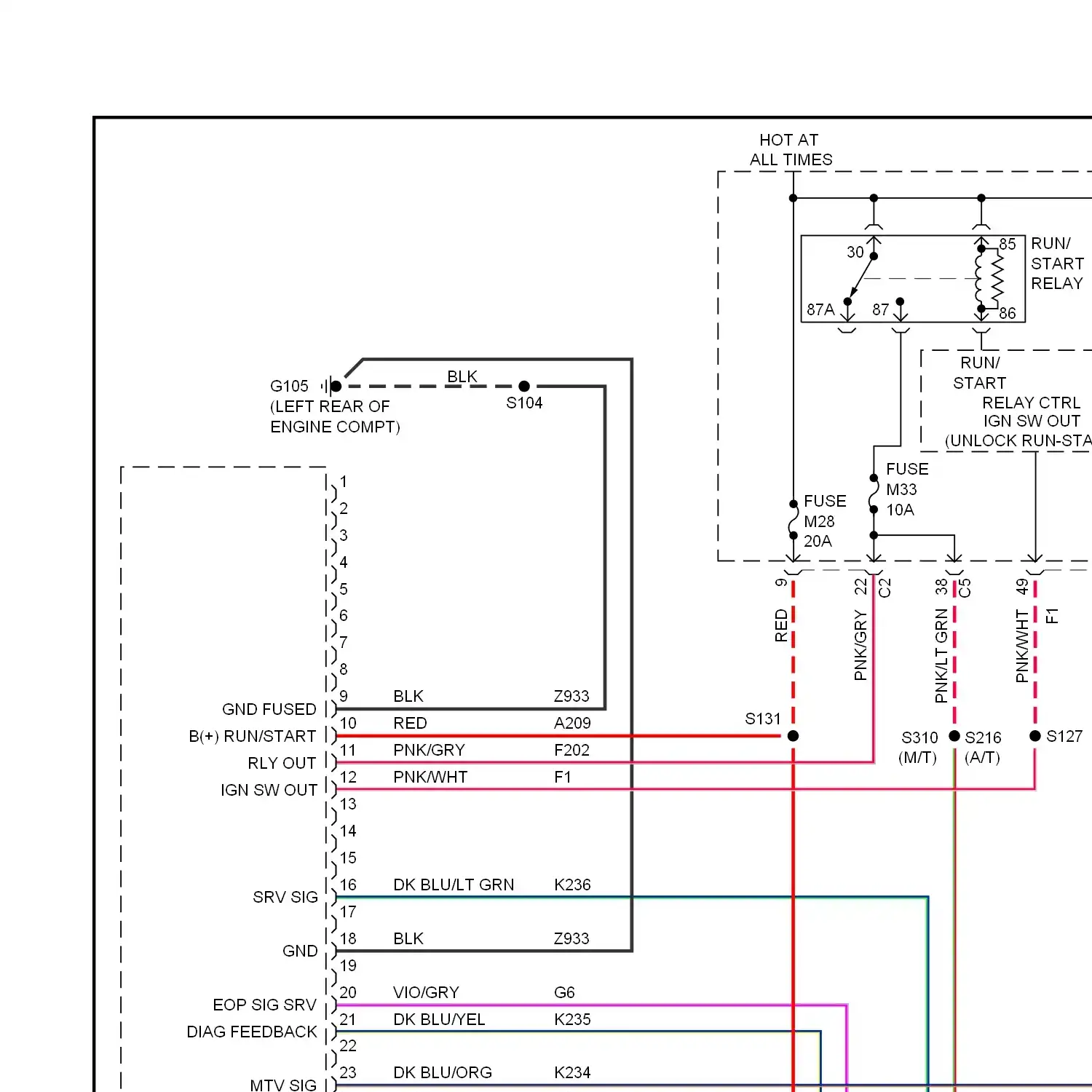Click the S104 splice dot

pos(524,387)
